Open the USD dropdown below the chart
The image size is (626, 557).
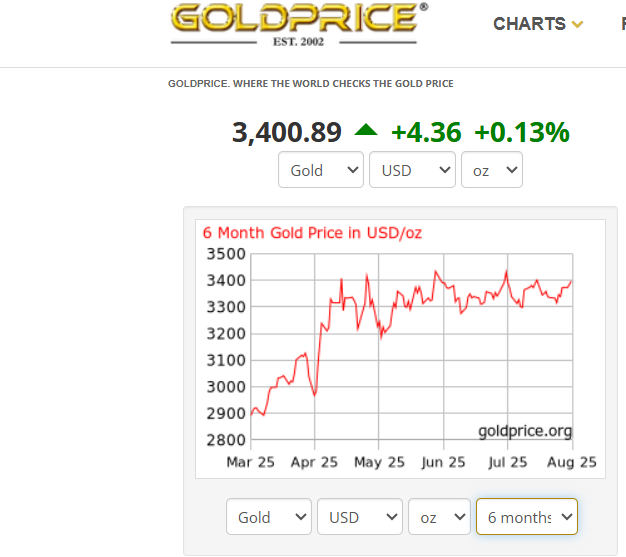point(359,517)
